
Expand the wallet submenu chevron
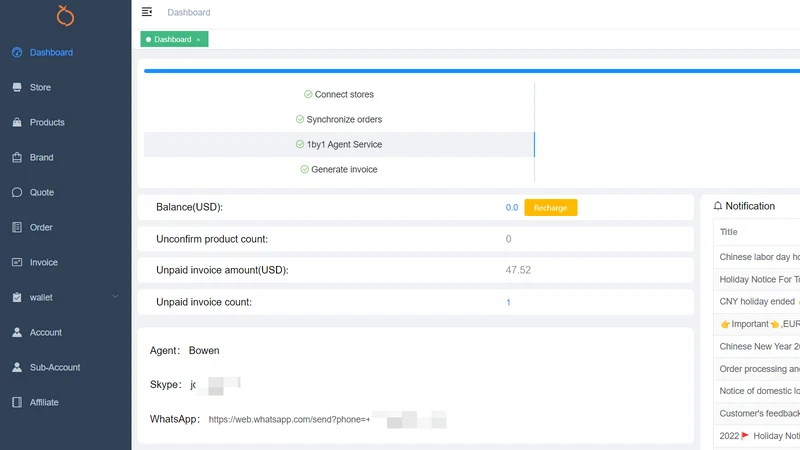(x=115, y=296)
